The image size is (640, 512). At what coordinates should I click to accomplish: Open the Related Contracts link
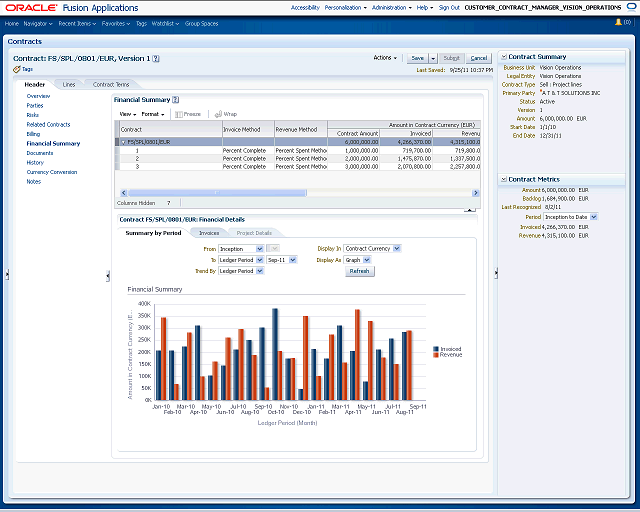48,125
